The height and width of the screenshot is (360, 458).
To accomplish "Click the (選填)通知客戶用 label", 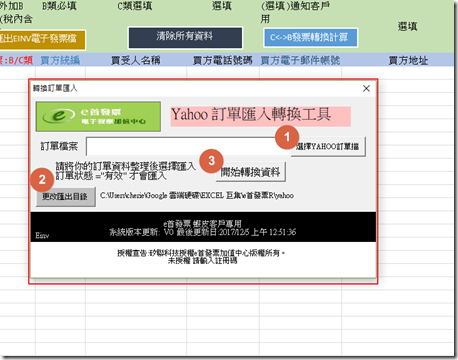I will 295,12.
